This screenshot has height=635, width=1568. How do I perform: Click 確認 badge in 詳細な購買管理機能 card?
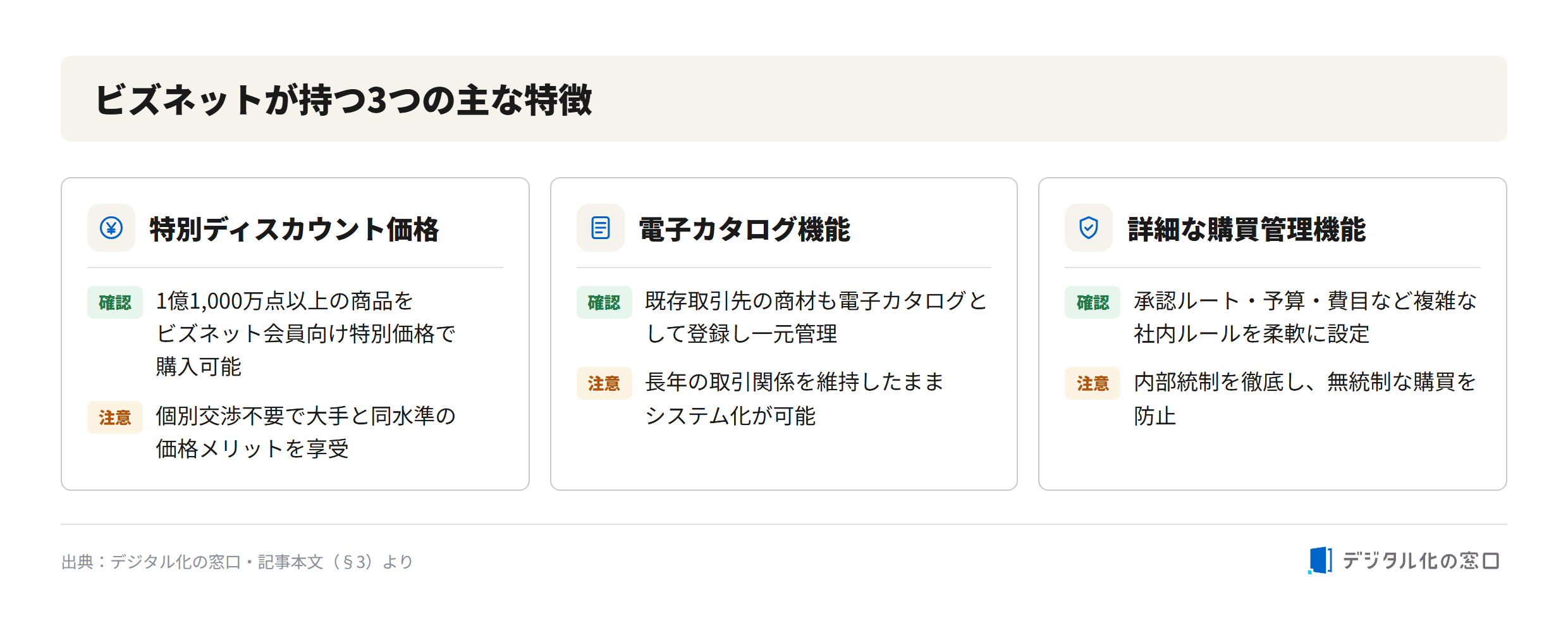[1093, 302]
